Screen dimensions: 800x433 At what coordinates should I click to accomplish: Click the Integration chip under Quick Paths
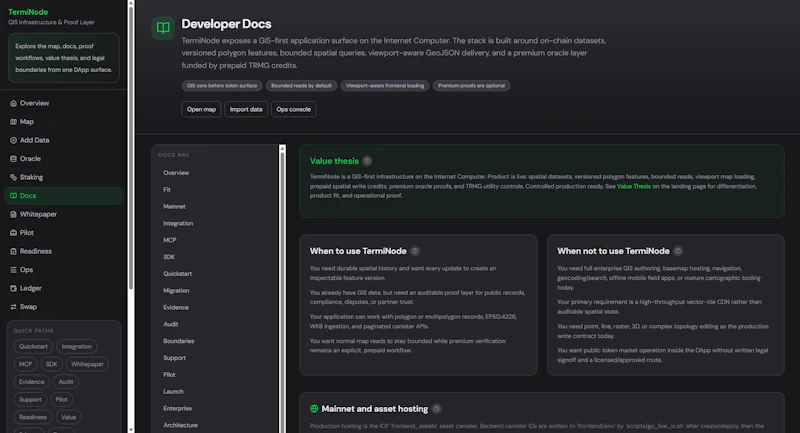[77, 347]
